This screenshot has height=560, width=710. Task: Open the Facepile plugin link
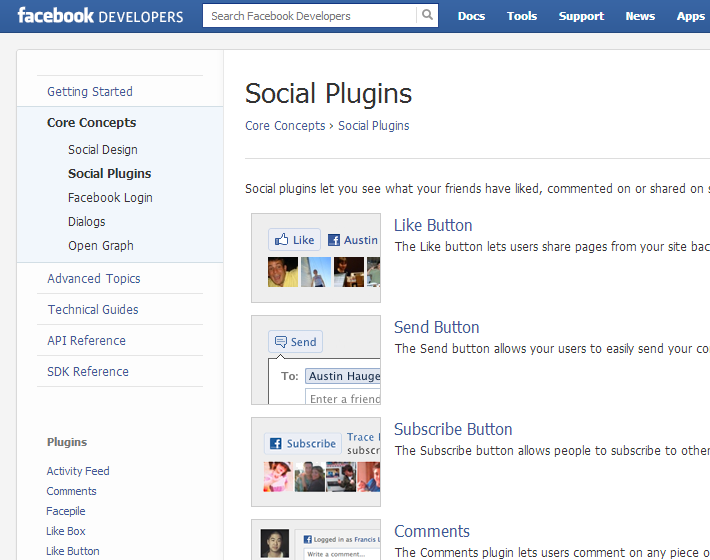pyautogui.click(x=66, y=511)
